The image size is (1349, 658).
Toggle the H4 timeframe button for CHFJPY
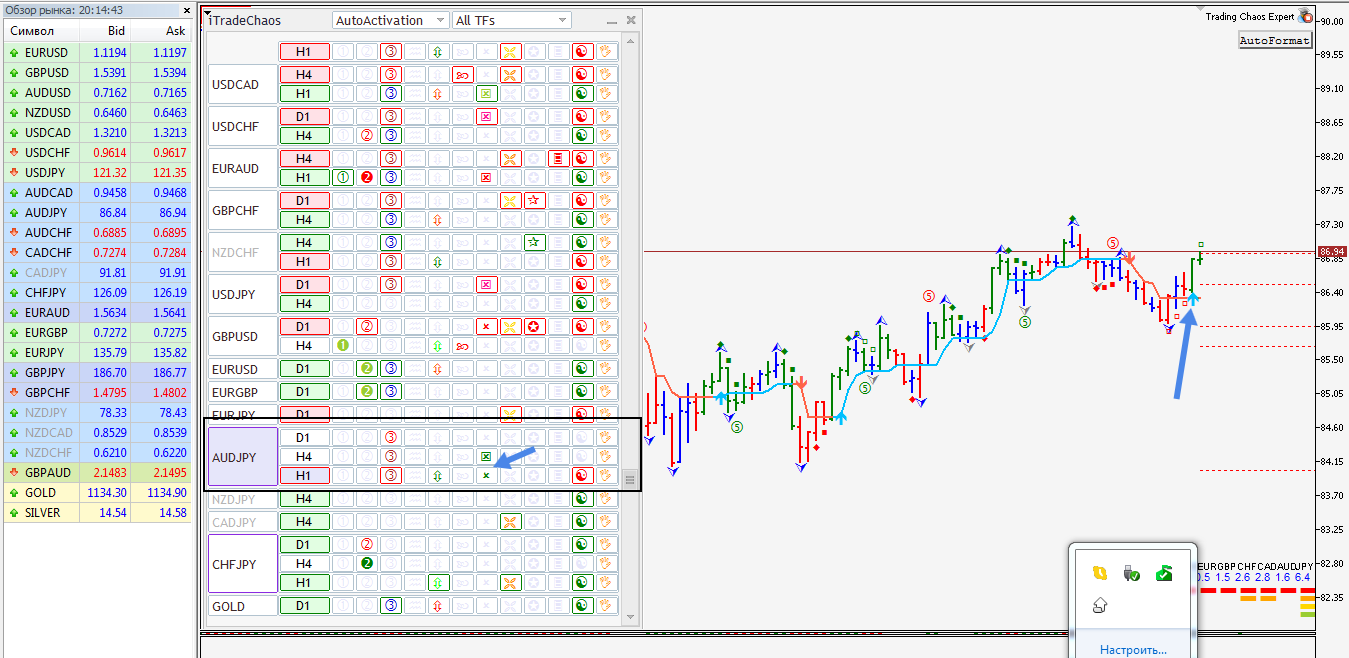tap(304, 564)
